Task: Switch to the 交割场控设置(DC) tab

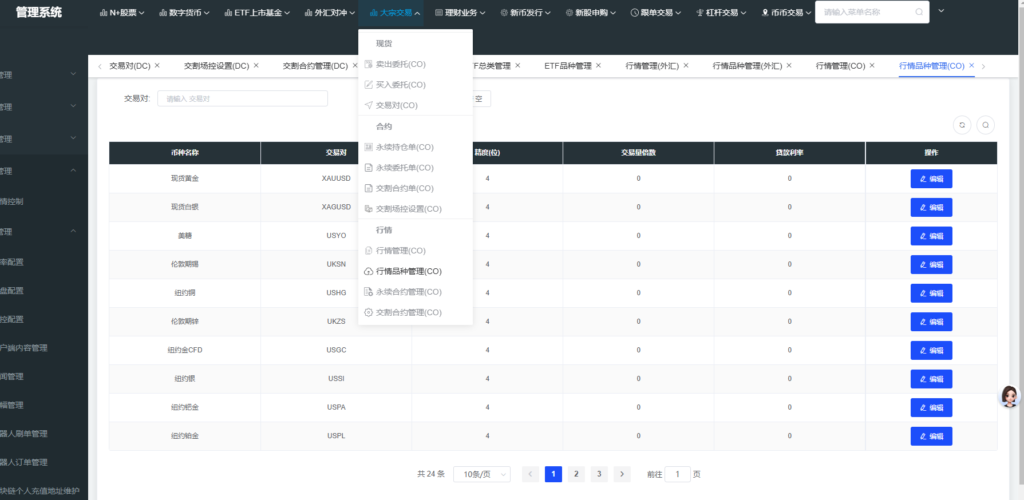Action: pyautogui.click(x=217, y=65)
